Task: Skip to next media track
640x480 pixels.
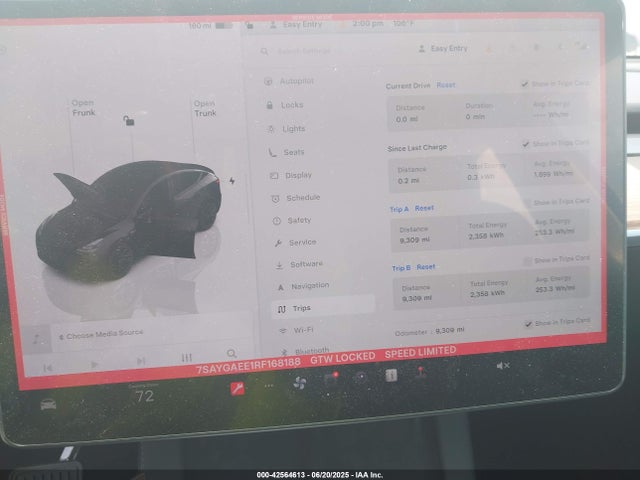Action: tap(141, 361)
